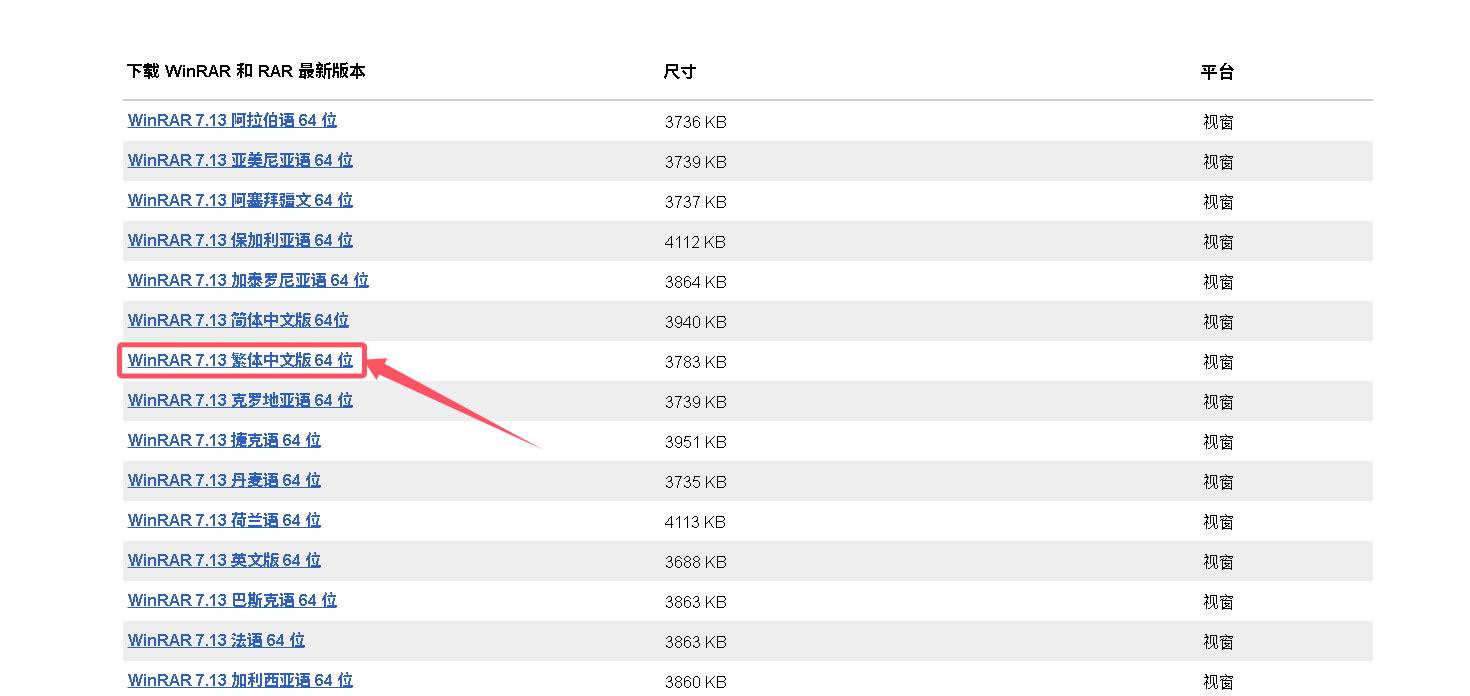Click the 尺寸 column header
This screenshot has width=1470, height=696.
pyautogui.click(x=679, y=72)
